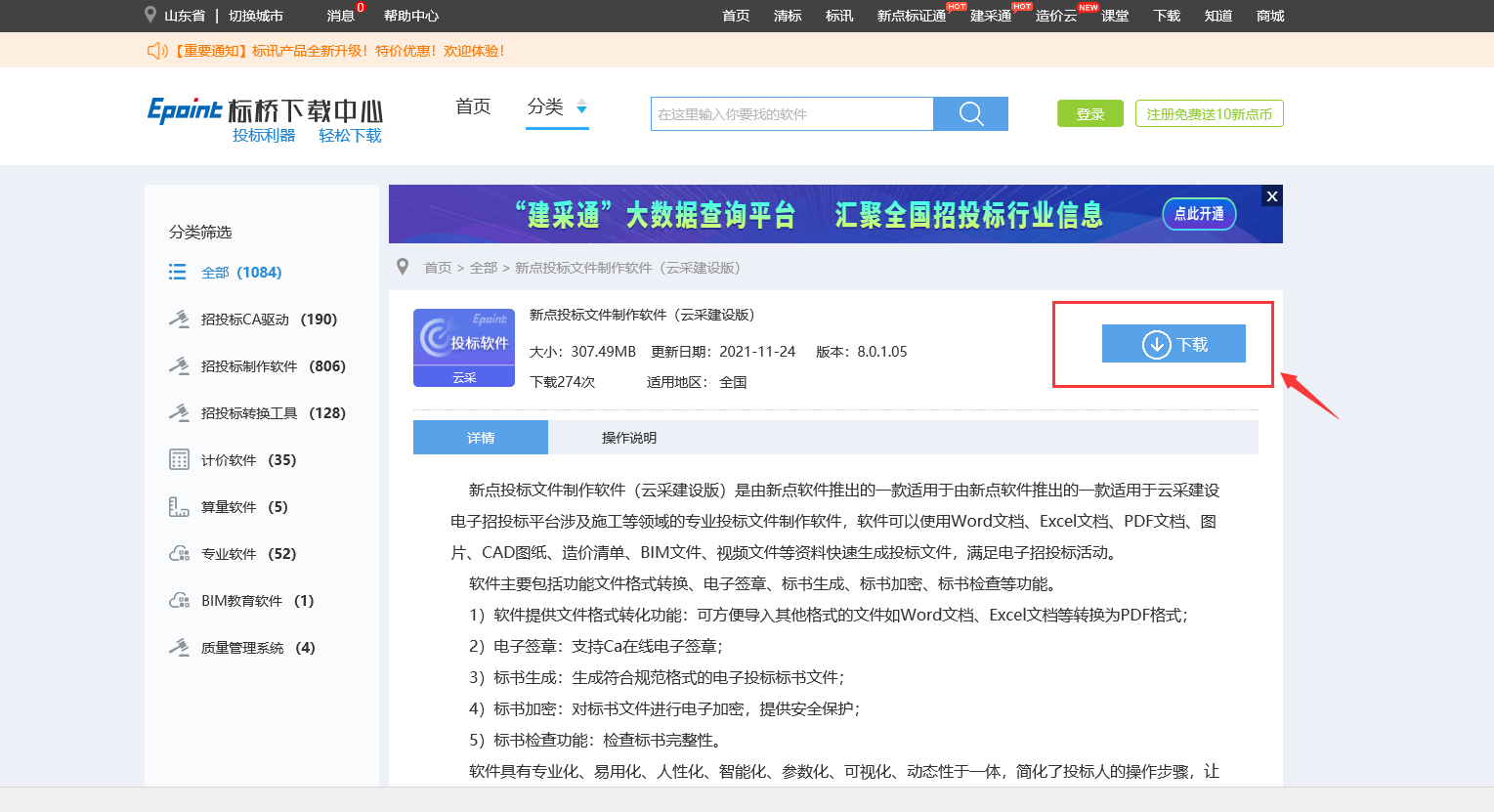The height and width of the screenshot is (812, 1494).
Task: Click the 建采通 大数据查询平台 banner
Action: point(835,214)
